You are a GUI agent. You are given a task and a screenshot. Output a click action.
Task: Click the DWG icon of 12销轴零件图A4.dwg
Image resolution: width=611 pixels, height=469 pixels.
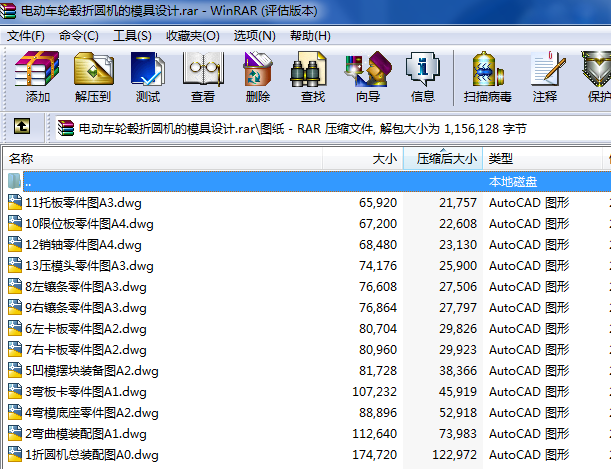tap(15, 244)
